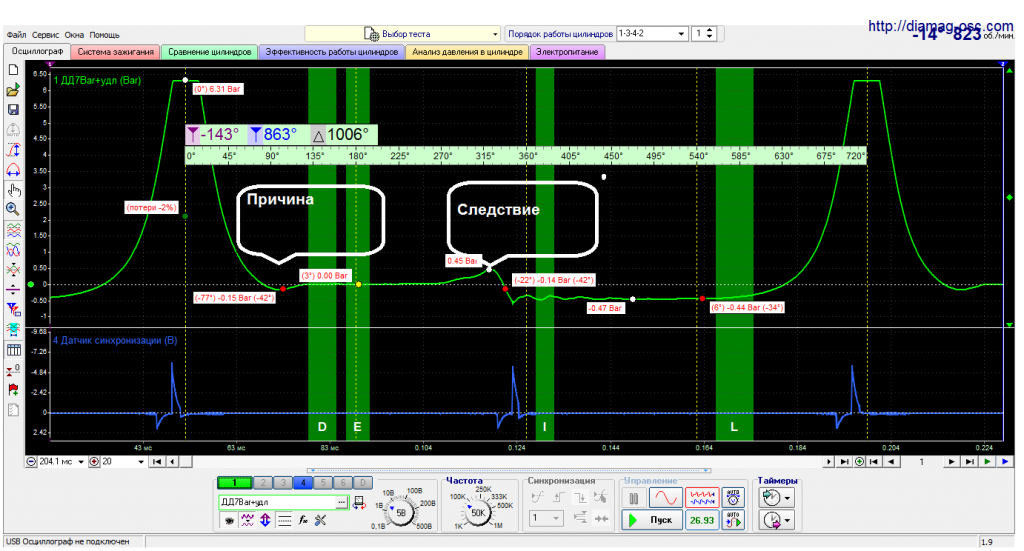
Task: Click the red plus zoom icon beside 20
Action: pos(94,462)
